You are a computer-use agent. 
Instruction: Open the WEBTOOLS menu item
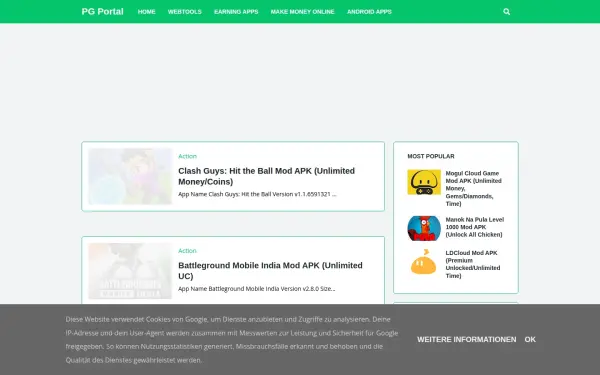(184, 12)
